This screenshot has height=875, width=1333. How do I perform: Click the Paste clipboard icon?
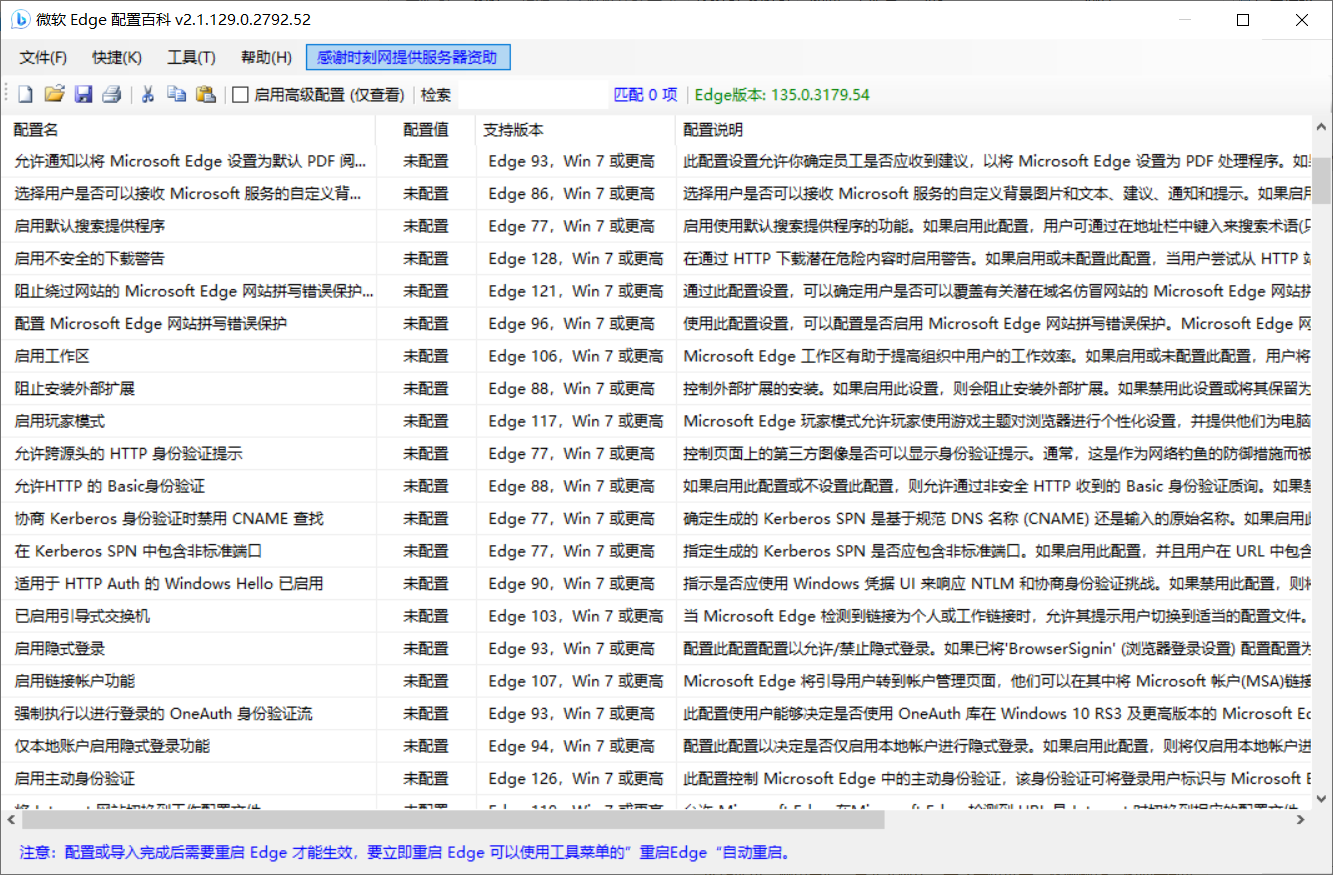[x=206, y=94]
